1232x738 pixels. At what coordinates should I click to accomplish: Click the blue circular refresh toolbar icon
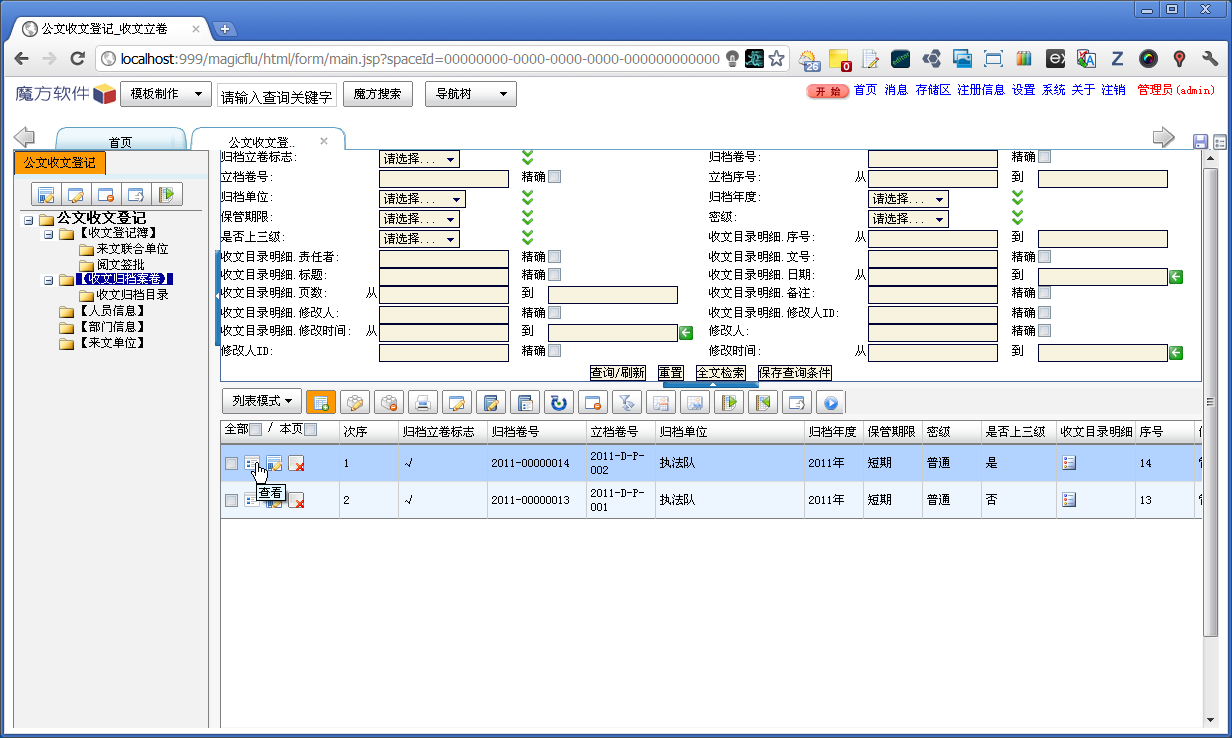tap(559, 402)
